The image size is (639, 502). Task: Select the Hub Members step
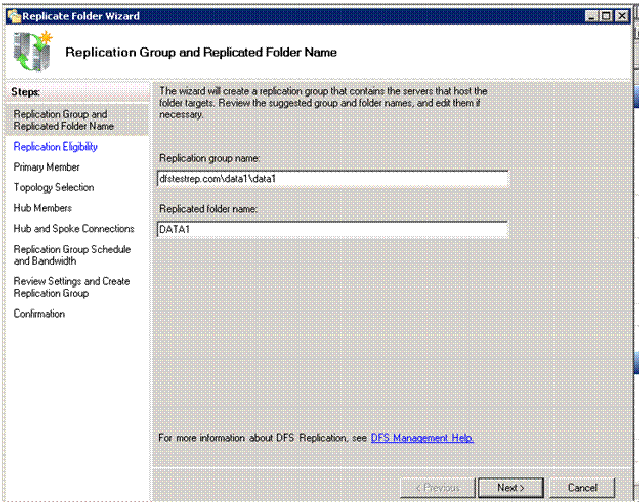pos(43,208)
